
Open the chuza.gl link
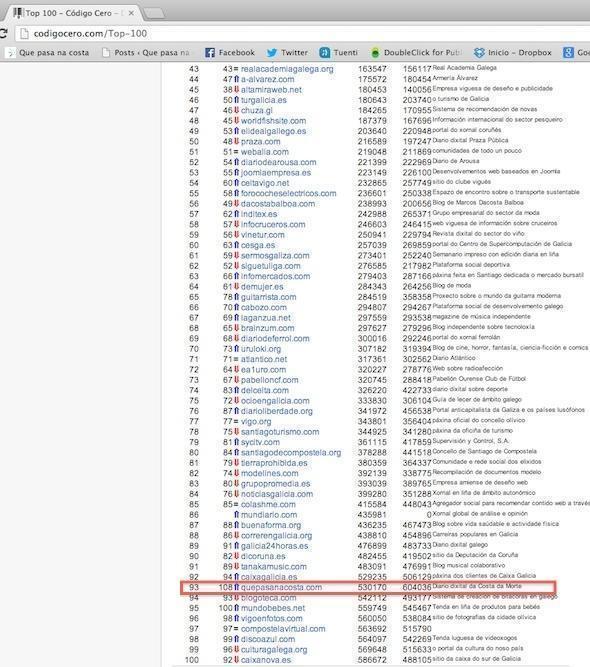coord(257,111)
